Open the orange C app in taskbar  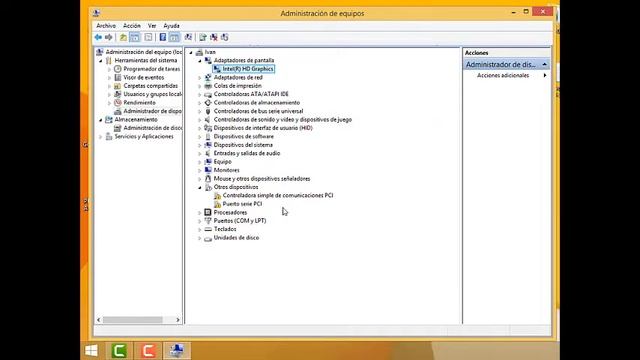[148, 351]
